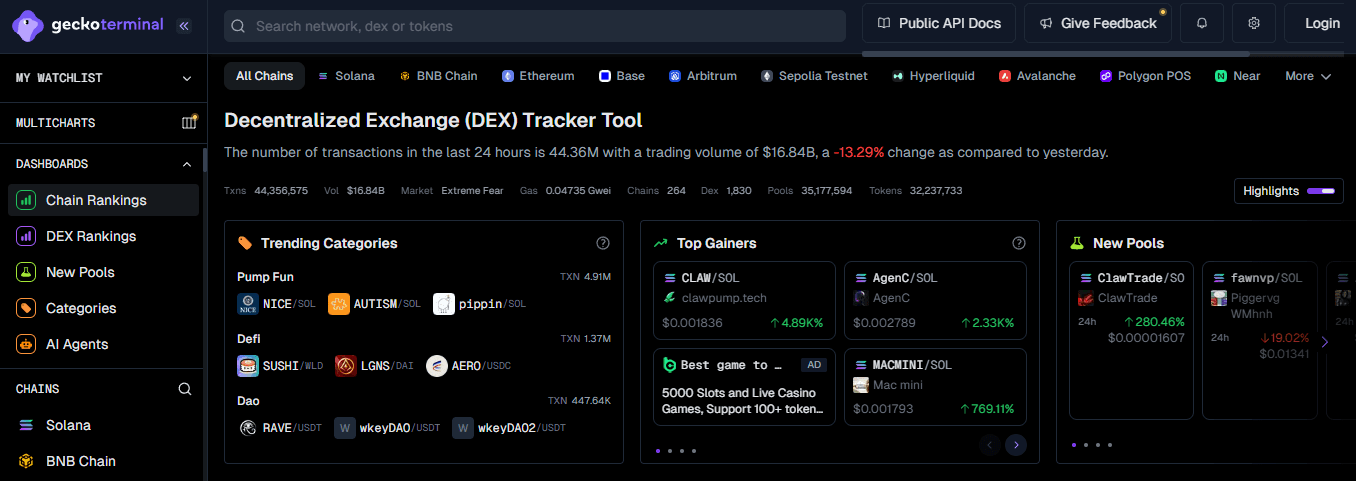Click the Multicharts grid icon
The height and width of the screenshot is (481, 1356).
point(189,122)
